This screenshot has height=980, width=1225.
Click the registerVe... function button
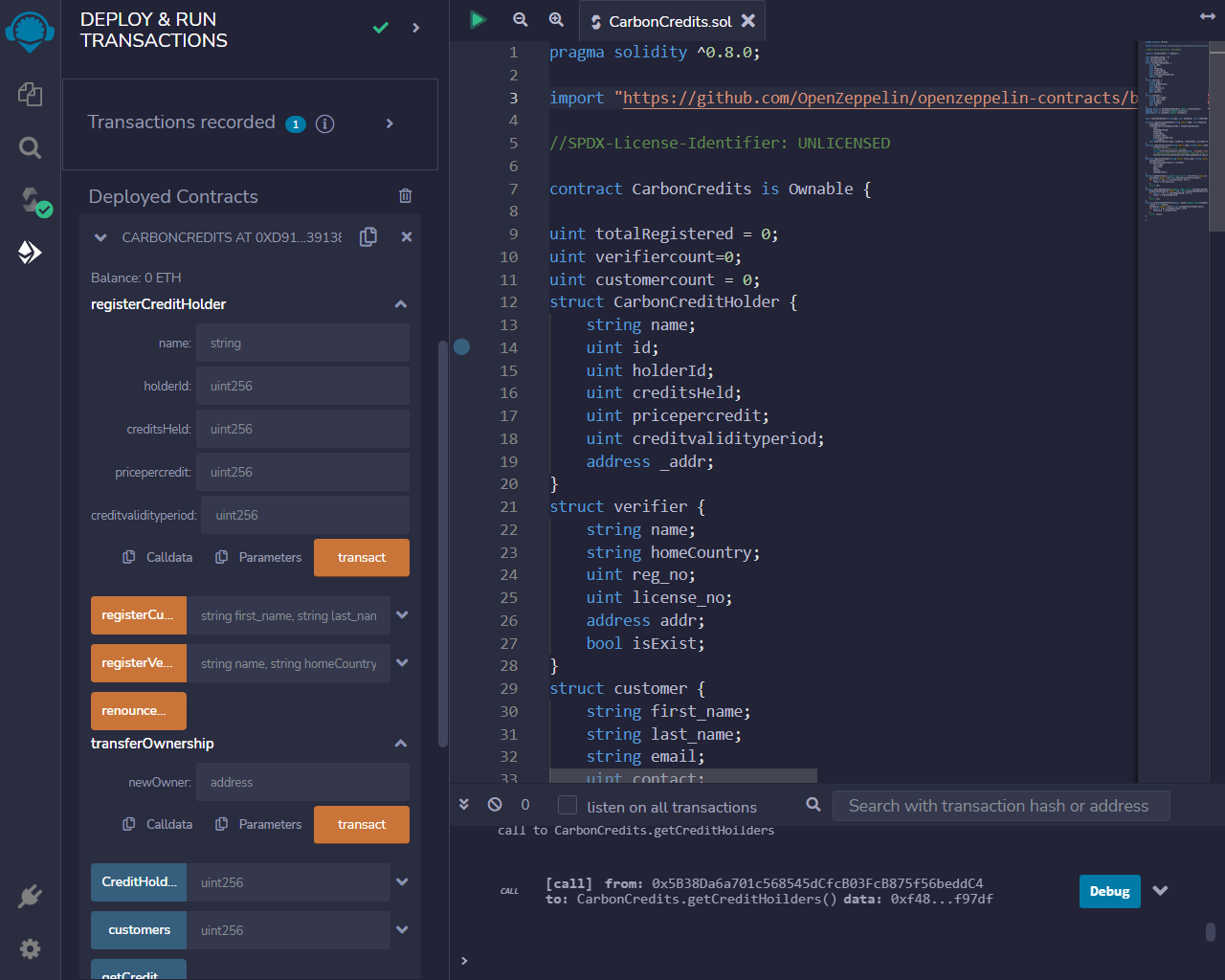(x=139, y=663)
